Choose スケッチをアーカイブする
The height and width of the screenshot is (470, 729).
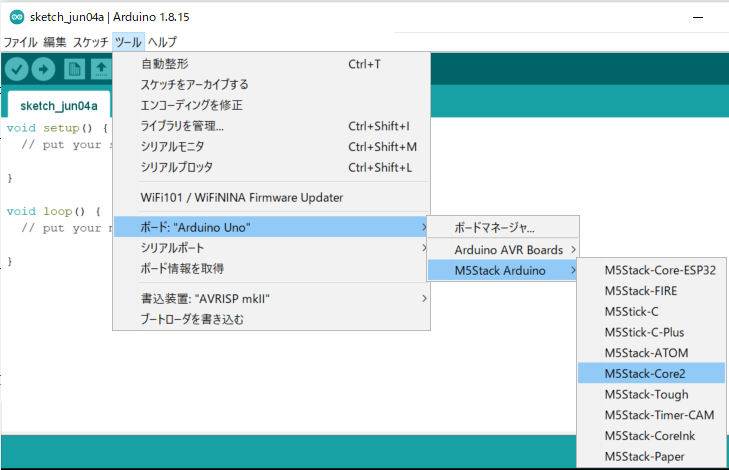pyautogui.click(x=272, y=85)
